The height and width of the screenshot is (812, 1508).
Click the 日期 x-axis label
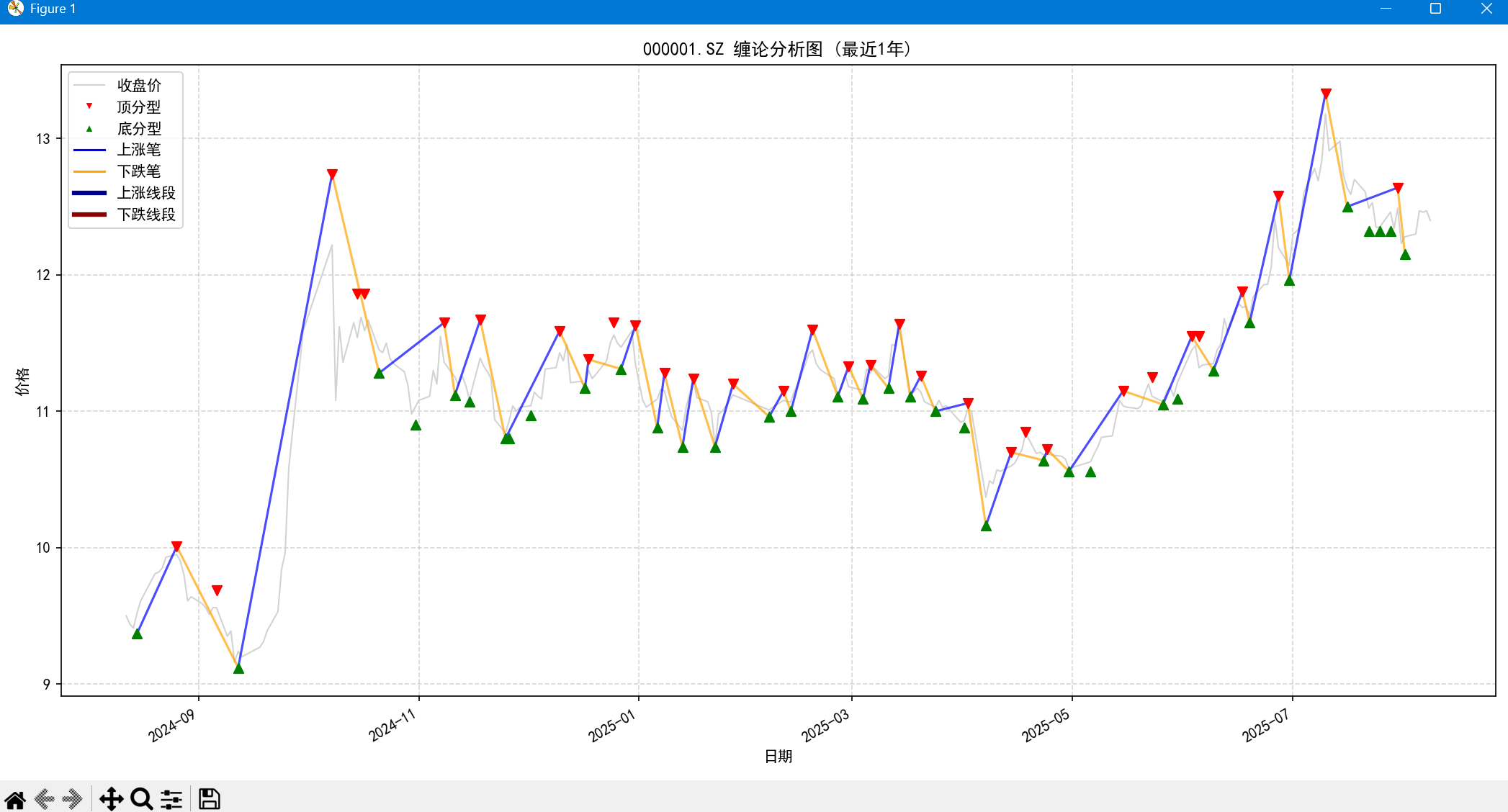tap(778, 756)
